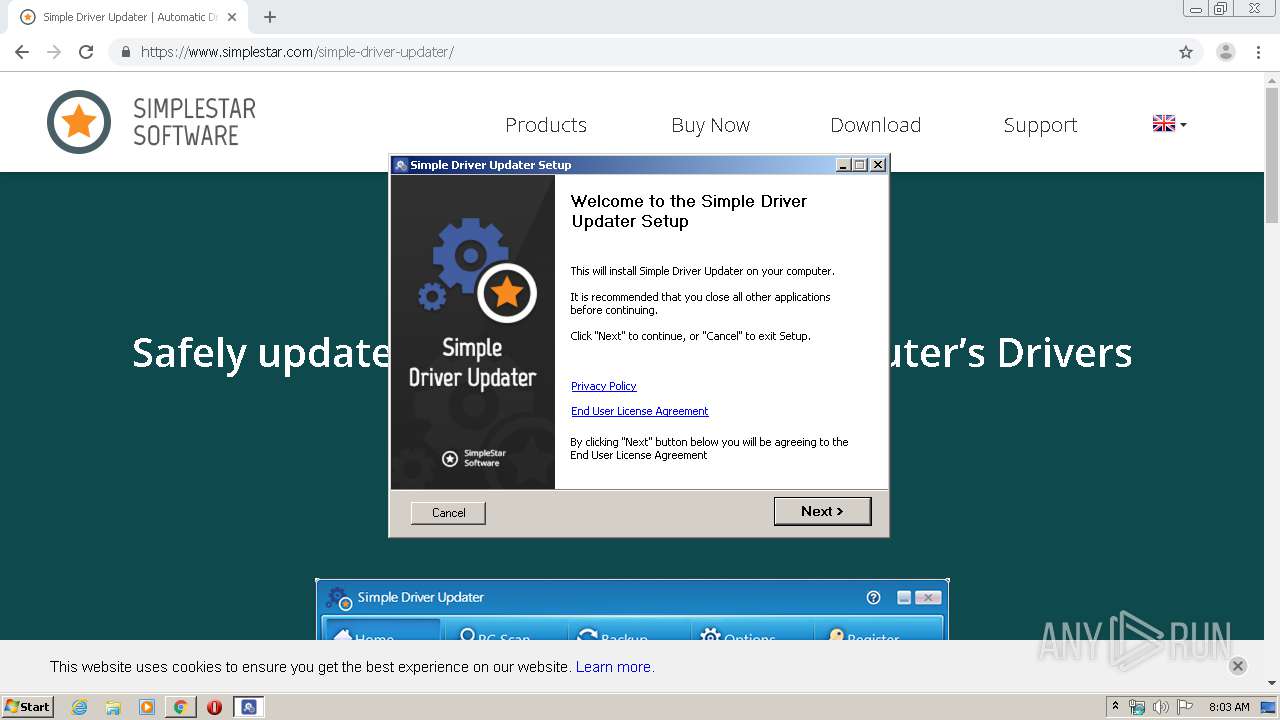Click the address bar URL
The height and width of the screenshot is (720, 1280).
(x=297, y=52)
